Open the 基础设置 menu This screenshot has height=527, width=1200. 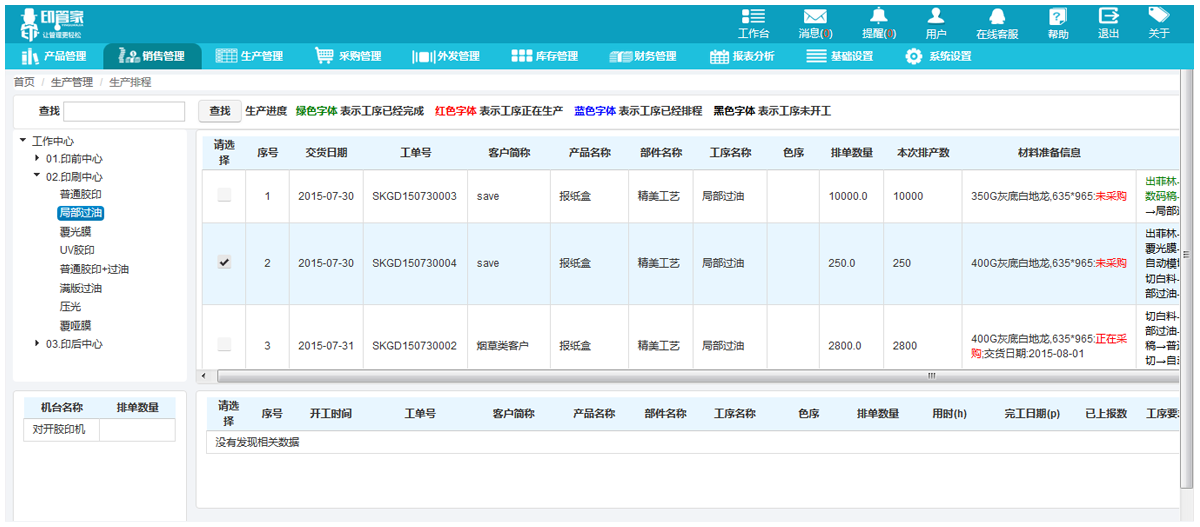point(840,56)
